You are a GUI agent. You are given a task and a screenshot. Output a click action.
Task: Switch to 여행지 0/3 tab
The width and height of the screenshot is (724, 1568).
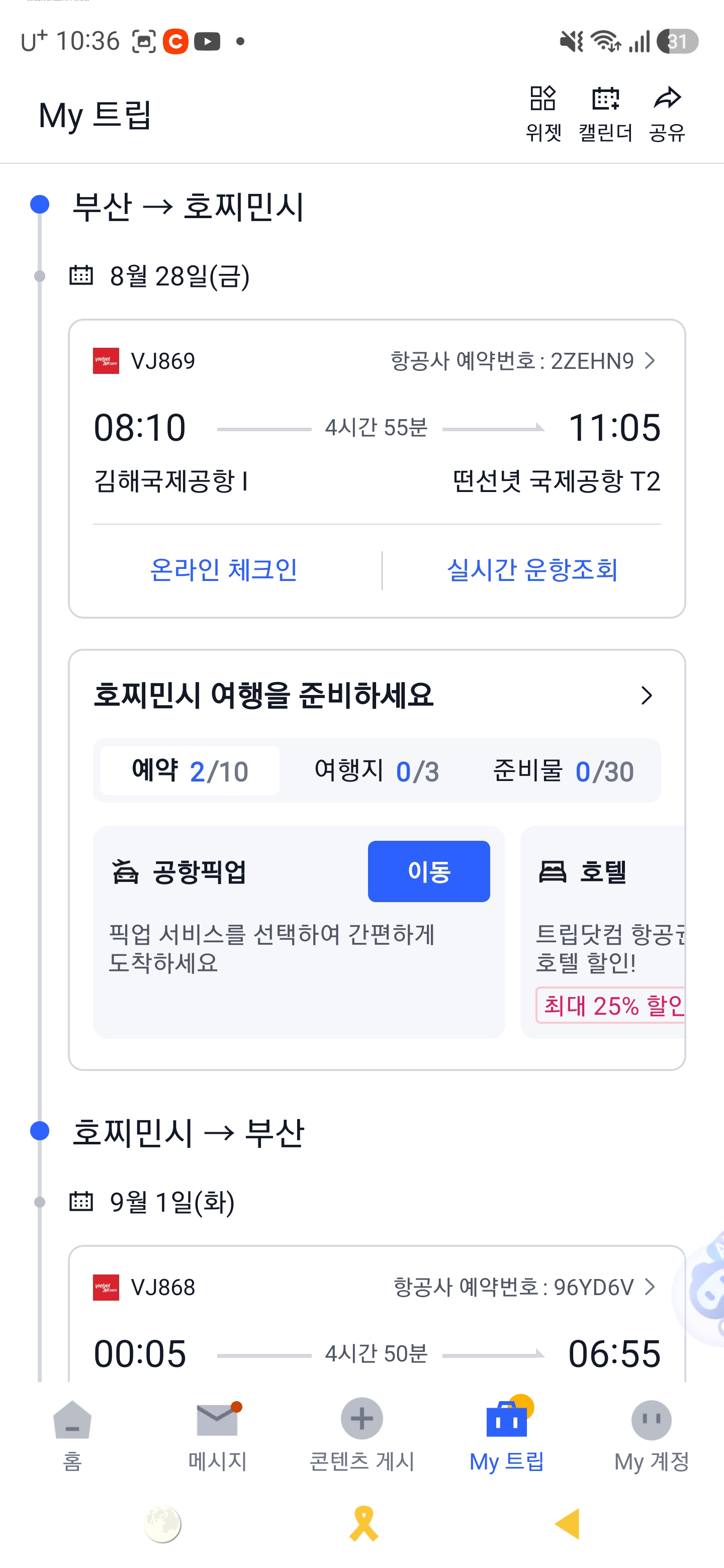tap(376, 770)
